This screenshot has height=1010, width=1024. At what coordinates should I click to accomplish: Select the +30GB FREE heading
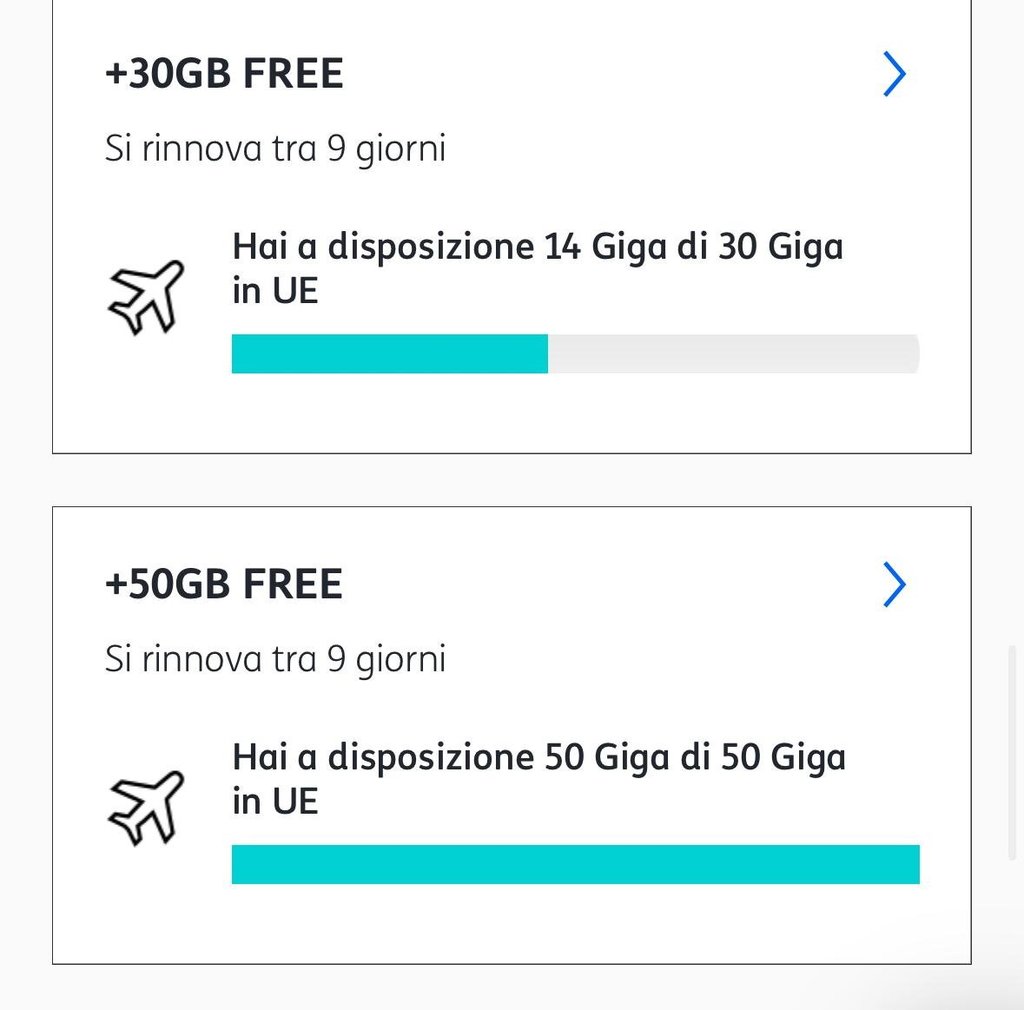pyautogui.click(x=224, y=75)
